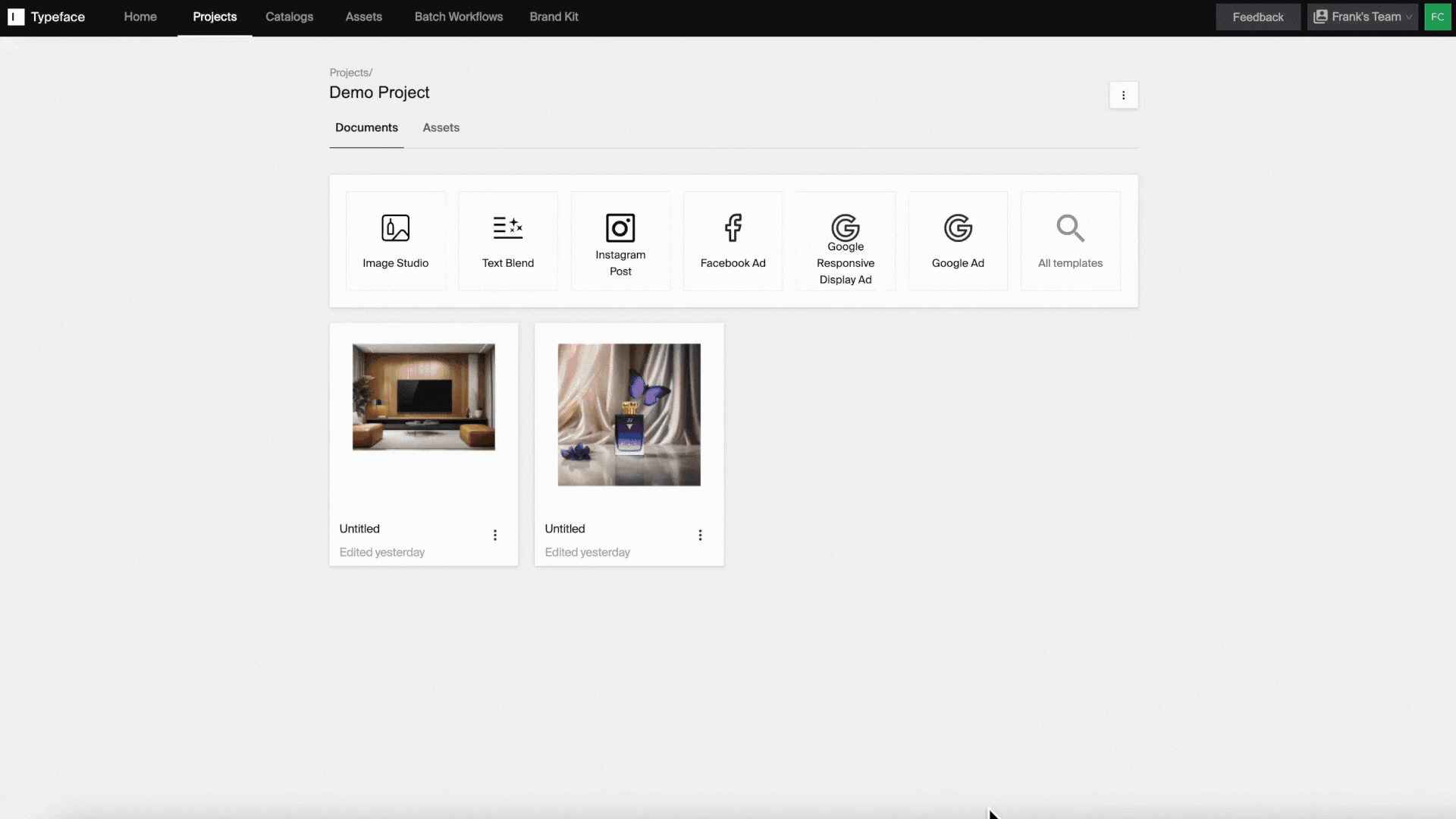Open Image Studio template
Image resolution: width=1456 pixels, height=819 pixels.
coord(396,241)
